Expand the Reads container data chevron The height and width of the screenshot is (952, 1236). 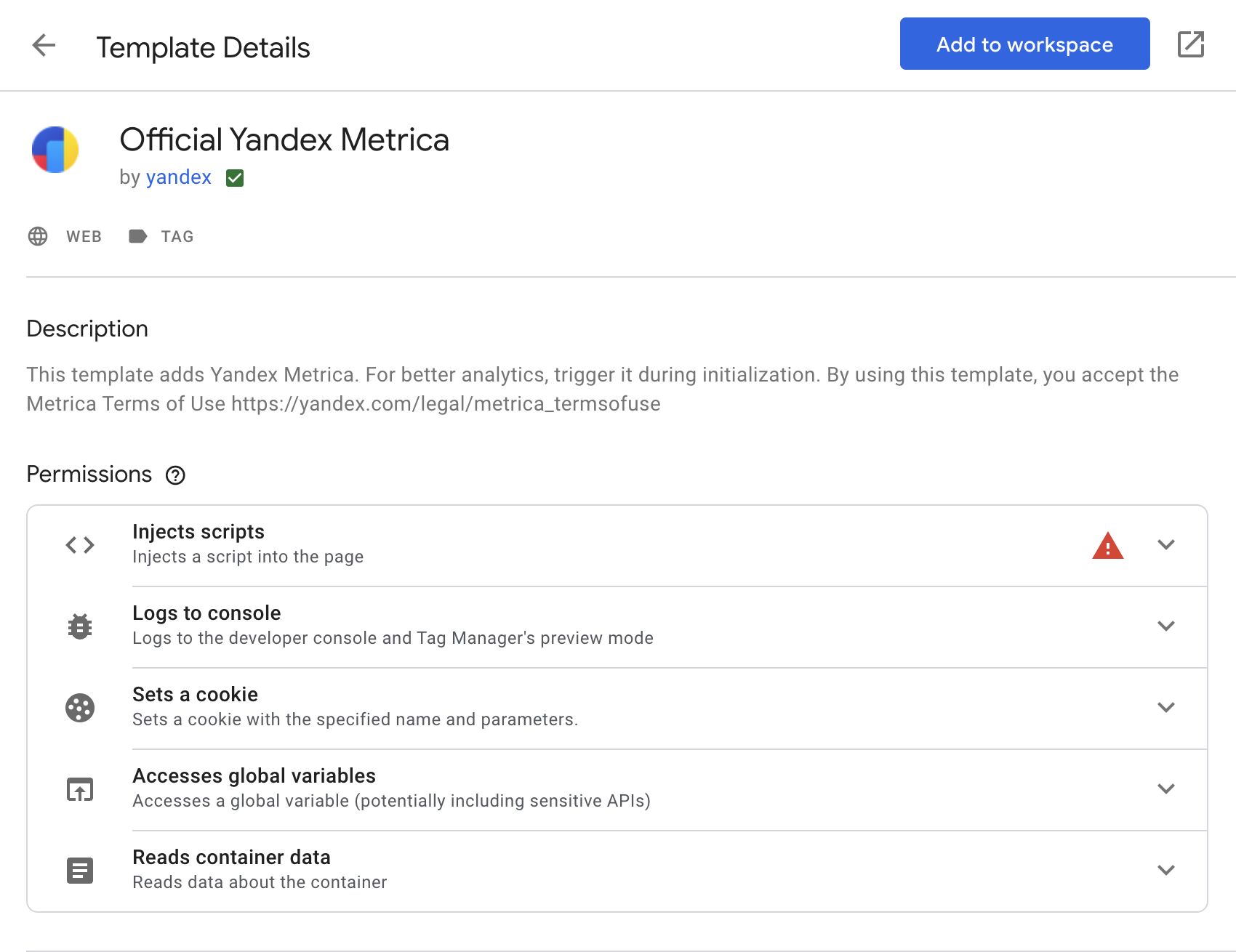click(x=1165, y=871)
